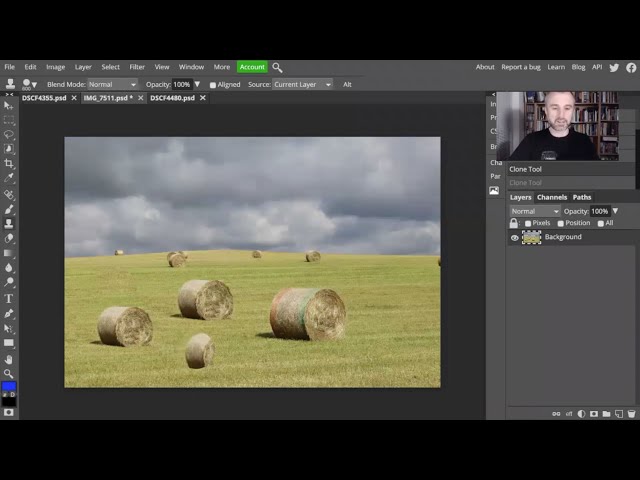Toggle Quick Mask mode icon
The image size is (640, 480).
point(9,413)
